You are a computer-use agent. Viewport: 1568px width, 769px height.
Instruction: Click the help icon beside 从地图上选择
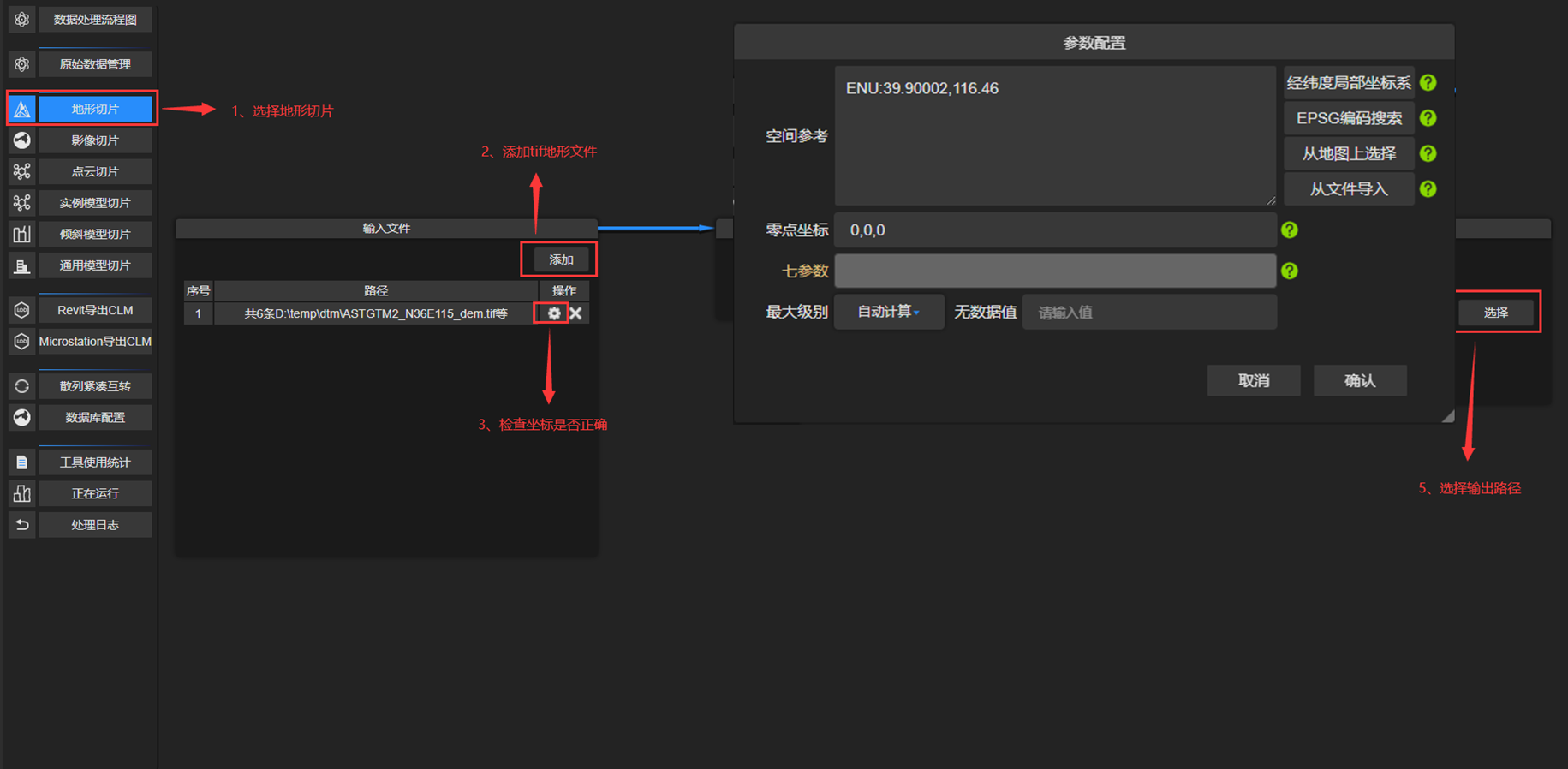click(x=1428, y=154)
